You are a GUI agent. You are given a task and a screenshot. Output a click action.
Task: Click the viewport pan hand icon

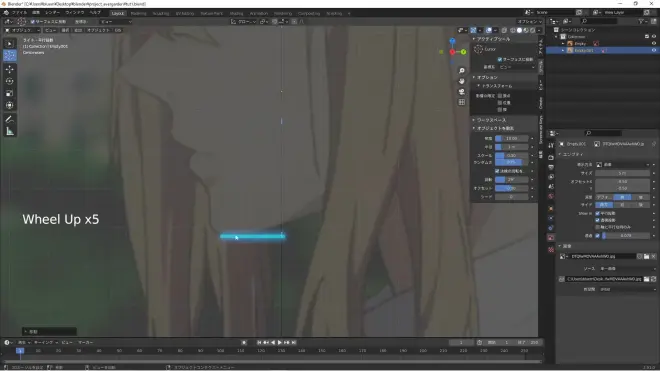[x=462, y=81]
